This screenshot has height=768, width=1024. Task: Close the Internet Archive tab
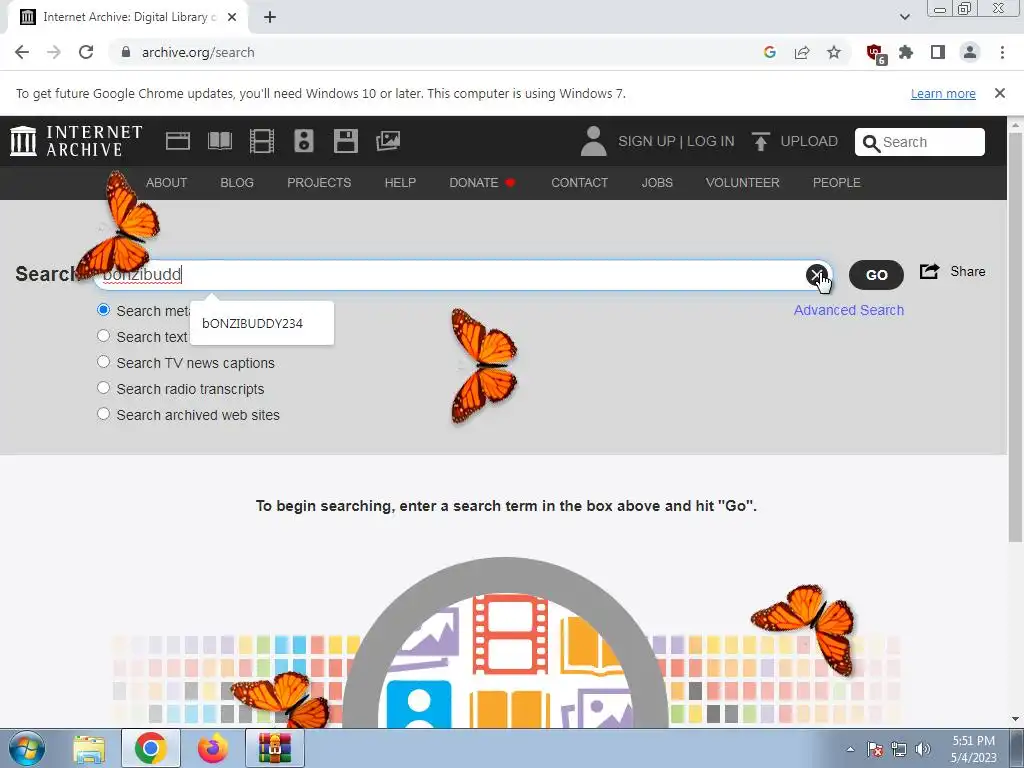(232, 17)
